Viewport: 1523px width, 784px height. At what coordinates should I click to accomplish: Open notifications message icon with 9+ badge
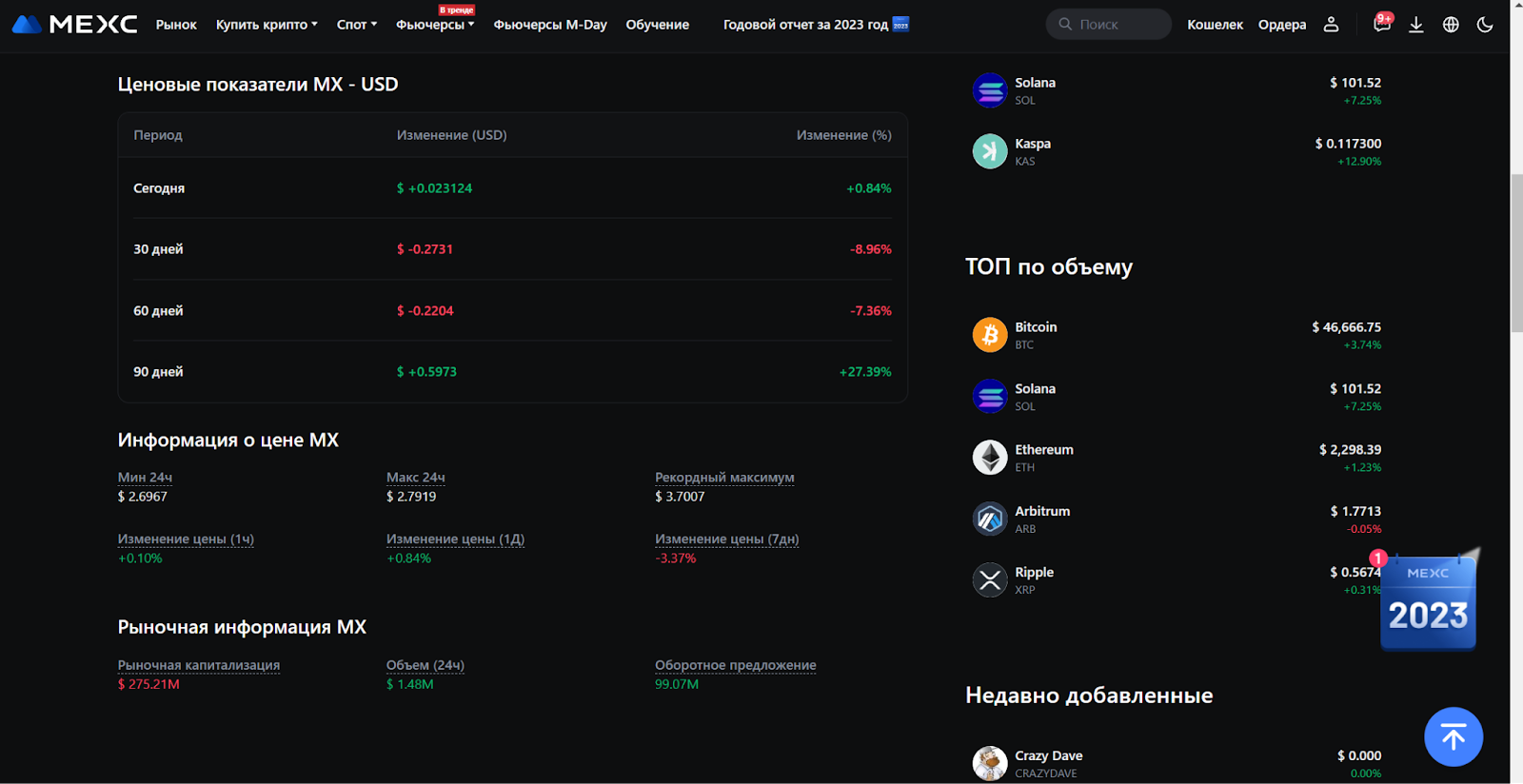point(1382,23)
